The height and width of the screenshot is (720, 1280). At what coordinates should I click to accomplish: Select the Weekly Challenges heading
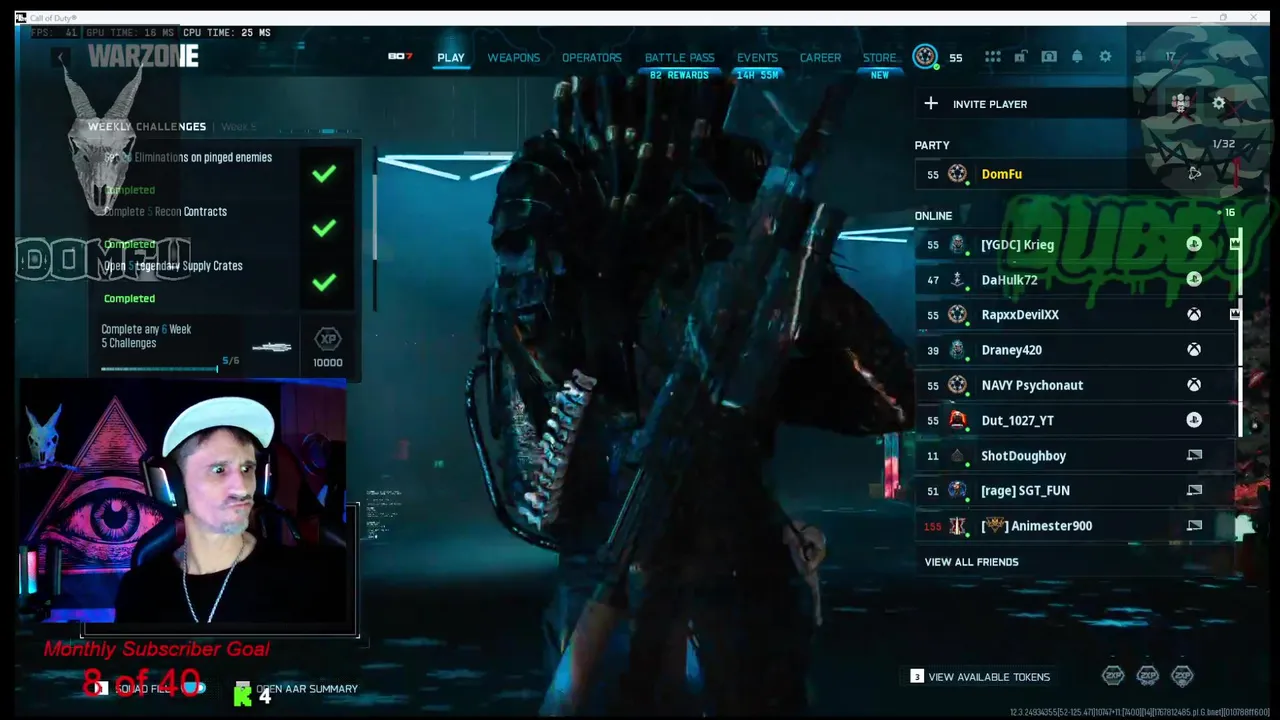click(x=147, y=127)
